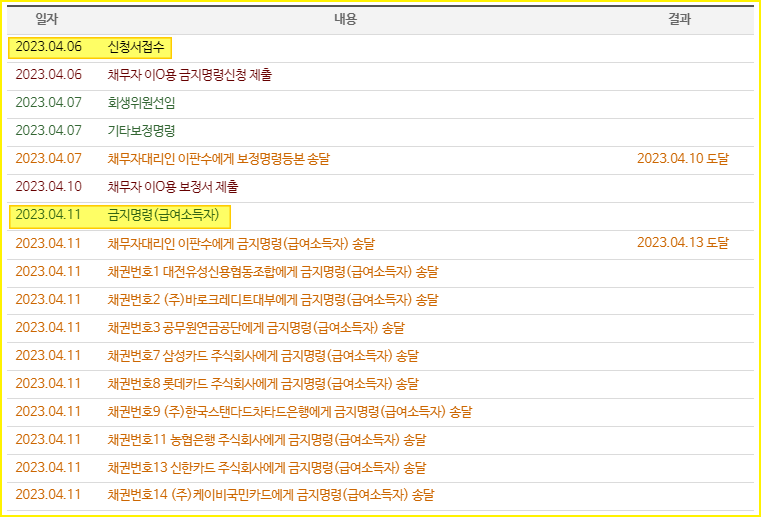Click date 2023.04.11 of 채권번호7 삼성카드 row

48,355
